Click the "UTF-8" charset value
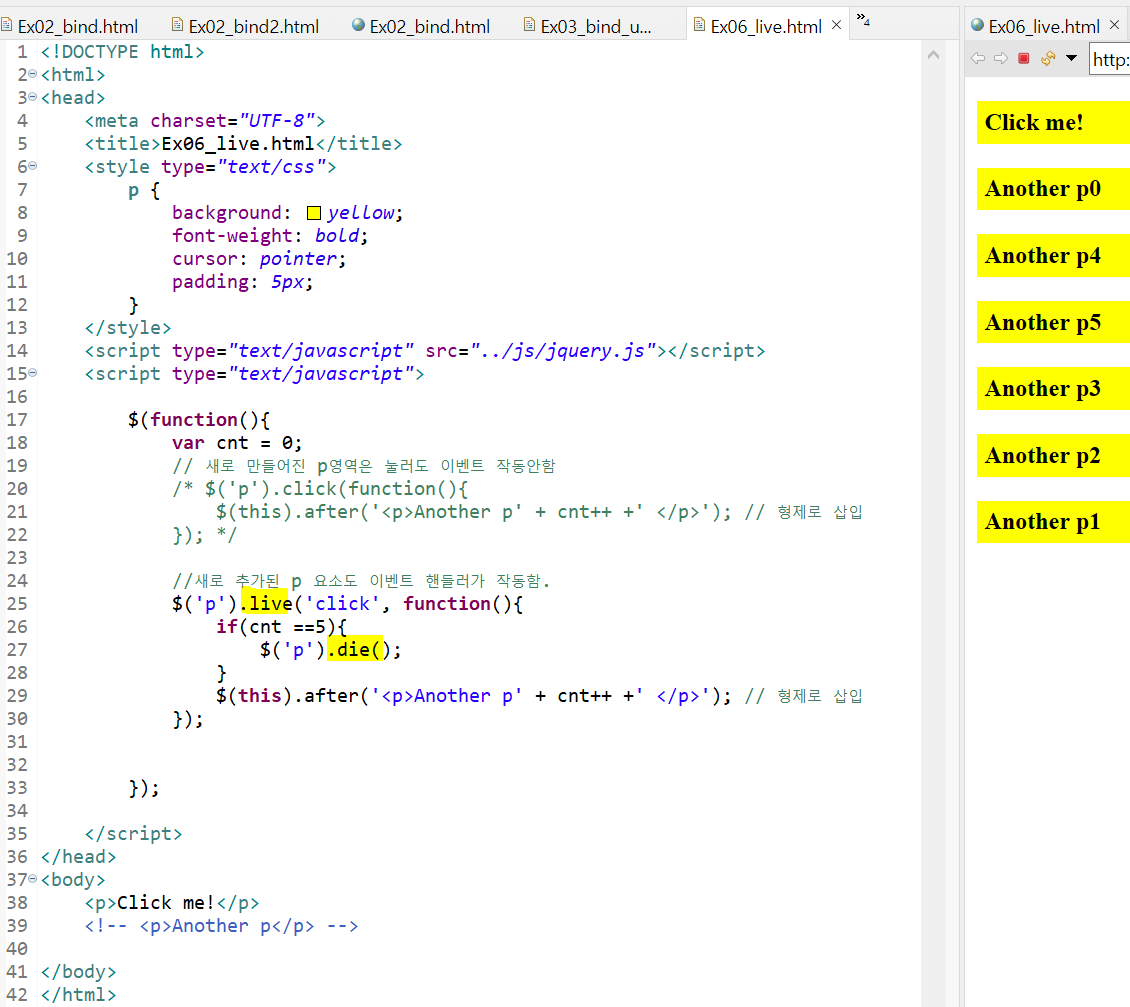The height and width of the screenshot is (1007, 1130). tap(277, 120)
